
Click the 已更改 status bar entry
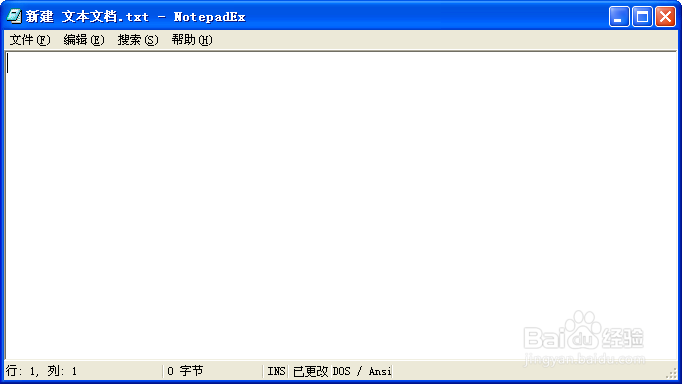[311, 371]
